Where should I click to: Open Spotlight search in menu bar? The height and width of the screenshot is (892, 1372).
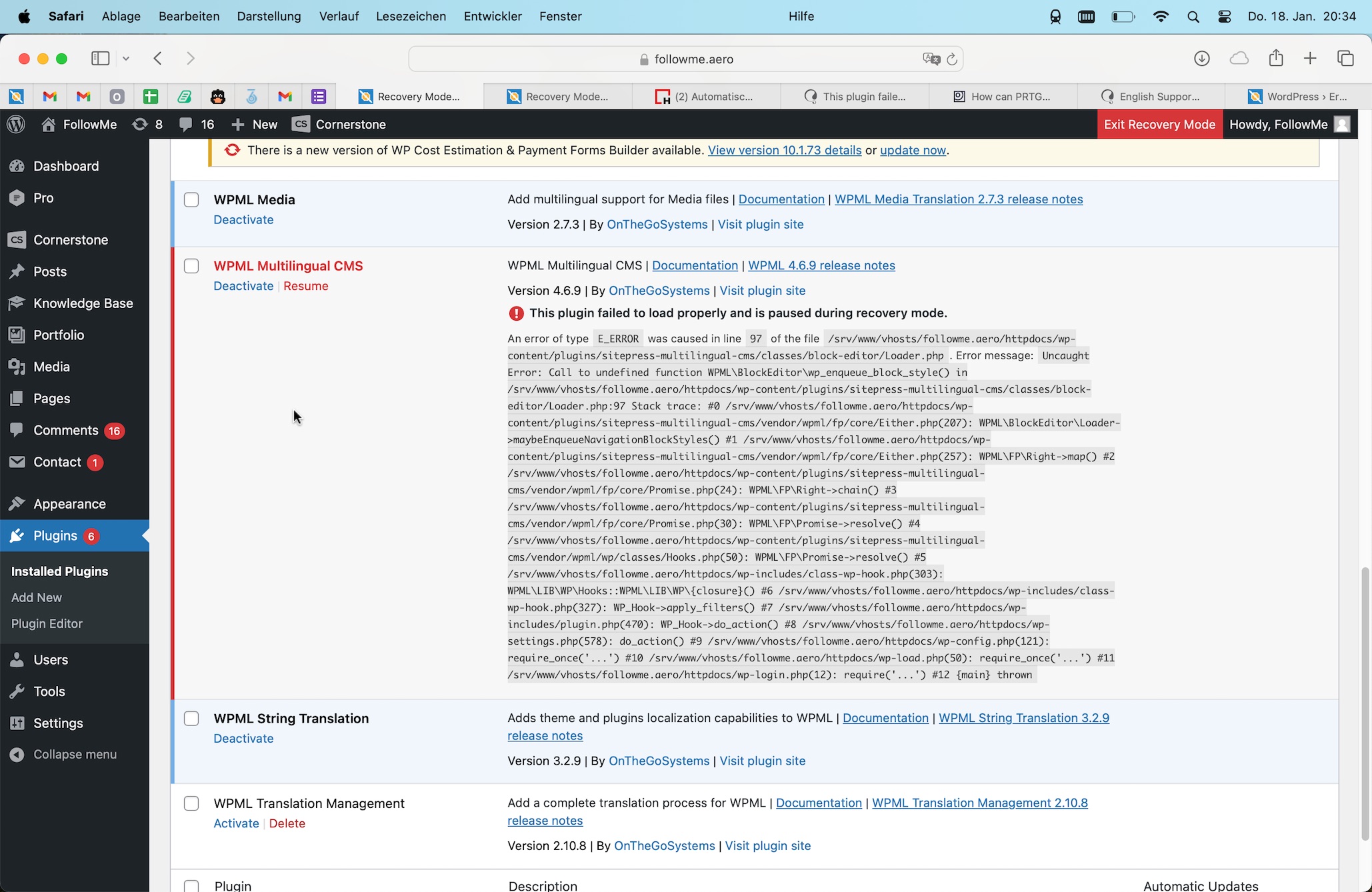click(x=1193, y=17)
